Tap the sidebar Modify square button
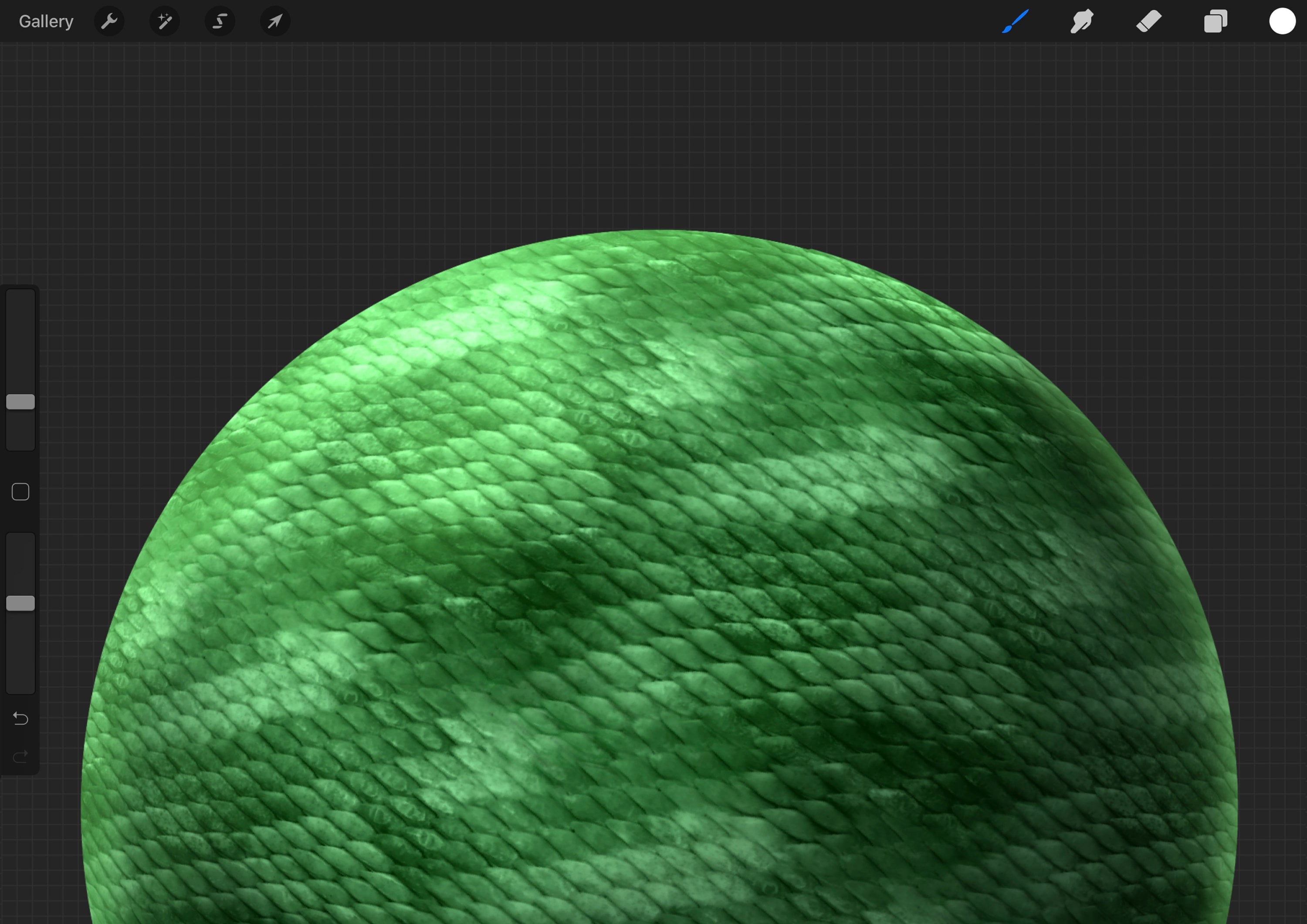Viewport: 1307px width, 924px height. [20, 491]
